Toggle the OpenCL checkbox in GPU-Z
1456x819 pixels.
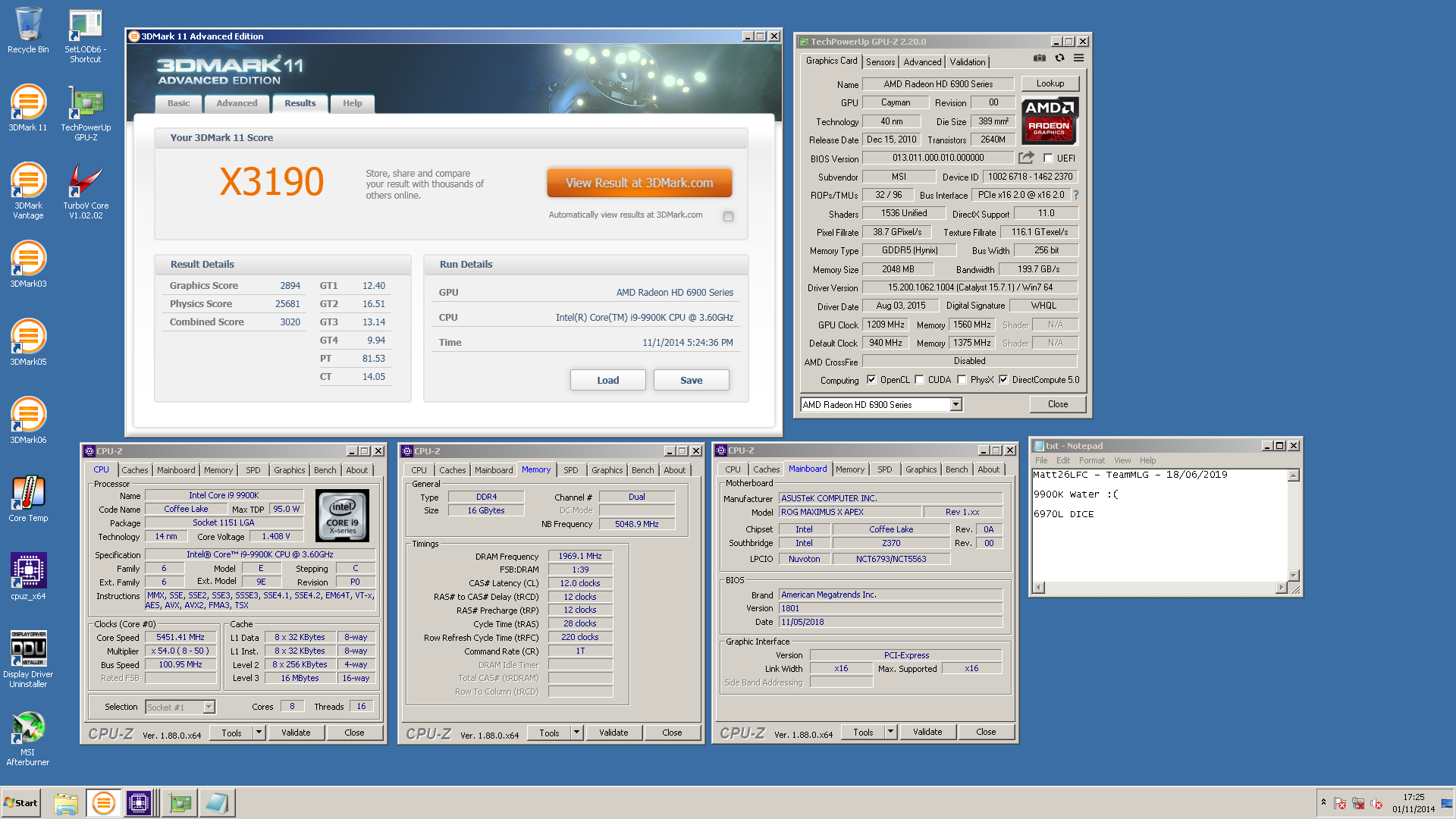pos(871,380)
